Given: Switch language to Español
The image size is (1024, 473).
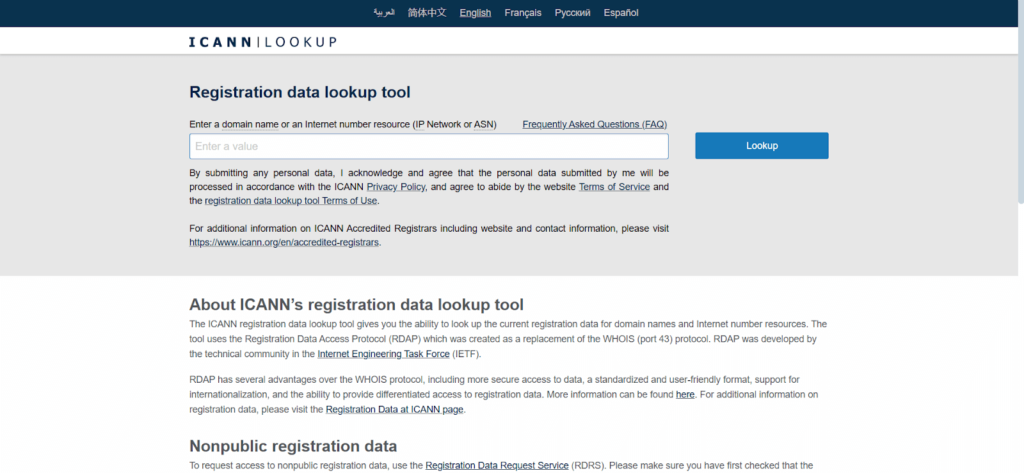Looking at the screenshot, I should 621,12.
